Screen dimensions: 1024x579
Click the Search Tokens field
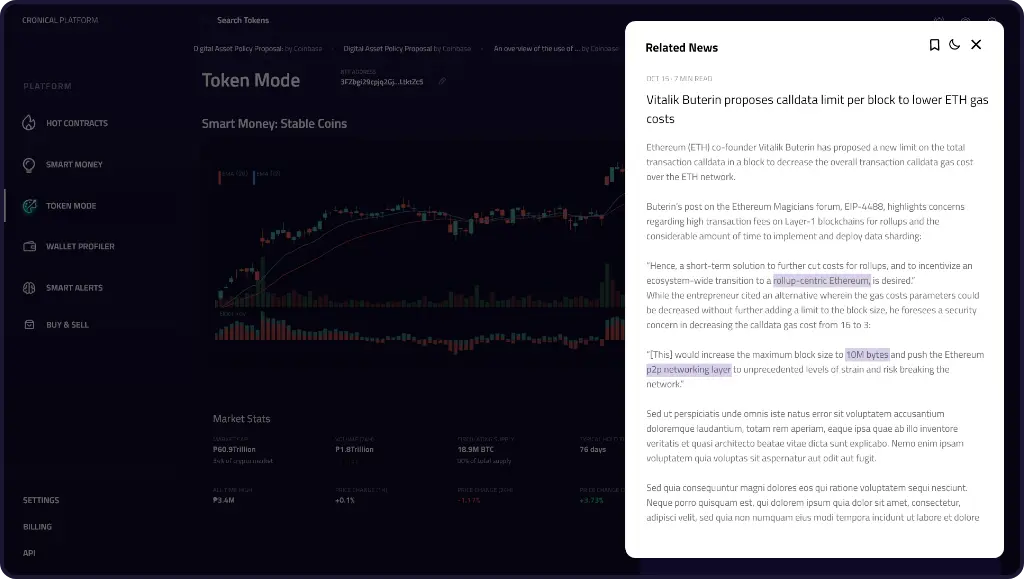coord(243,20)
